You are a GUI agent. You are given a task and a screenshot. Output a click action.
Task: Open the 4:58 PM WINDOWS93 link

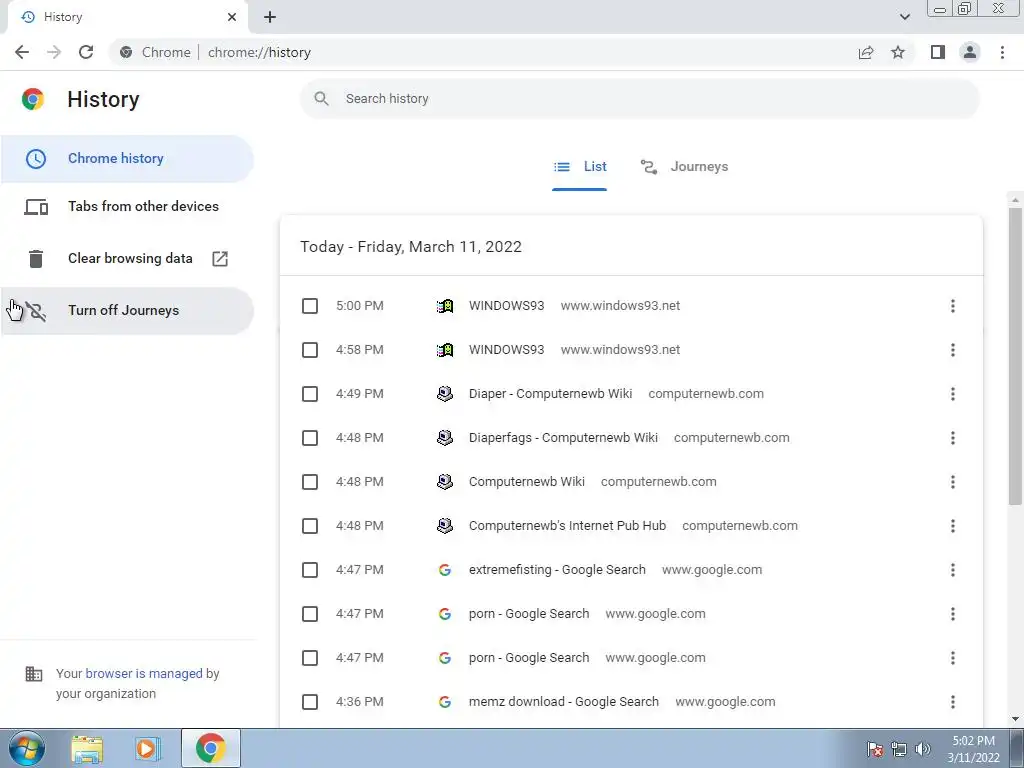click(x=506, y=350)
